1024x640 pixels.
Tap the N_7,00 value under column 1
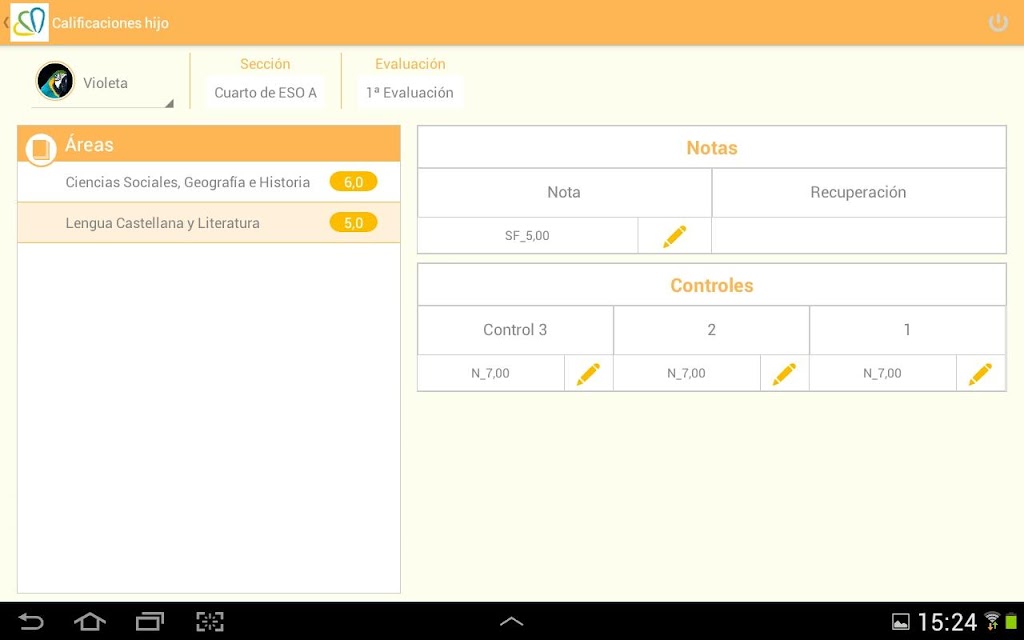click(882, 374)
